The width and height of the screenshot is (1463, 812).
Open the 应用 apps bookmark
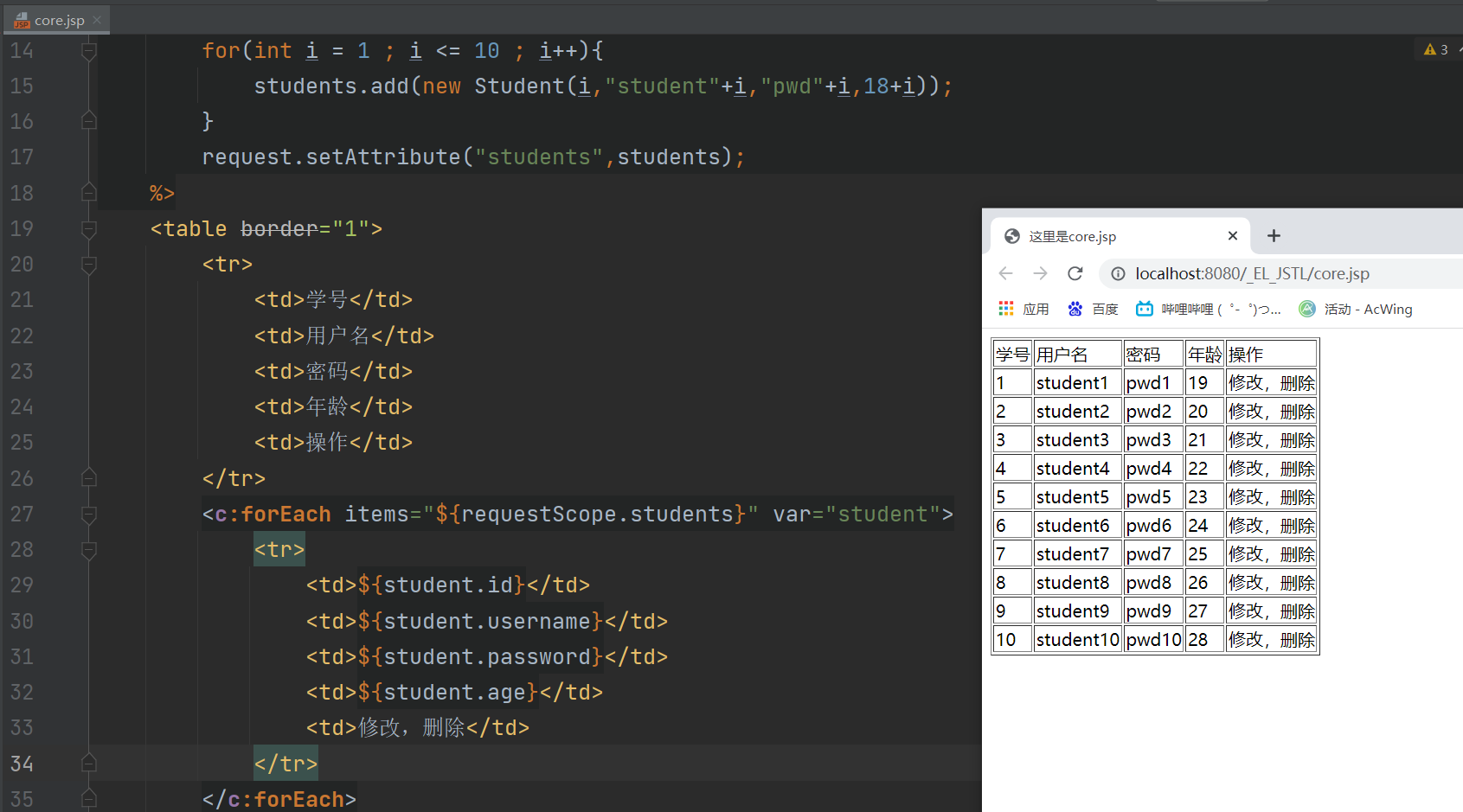point(1023,309)
